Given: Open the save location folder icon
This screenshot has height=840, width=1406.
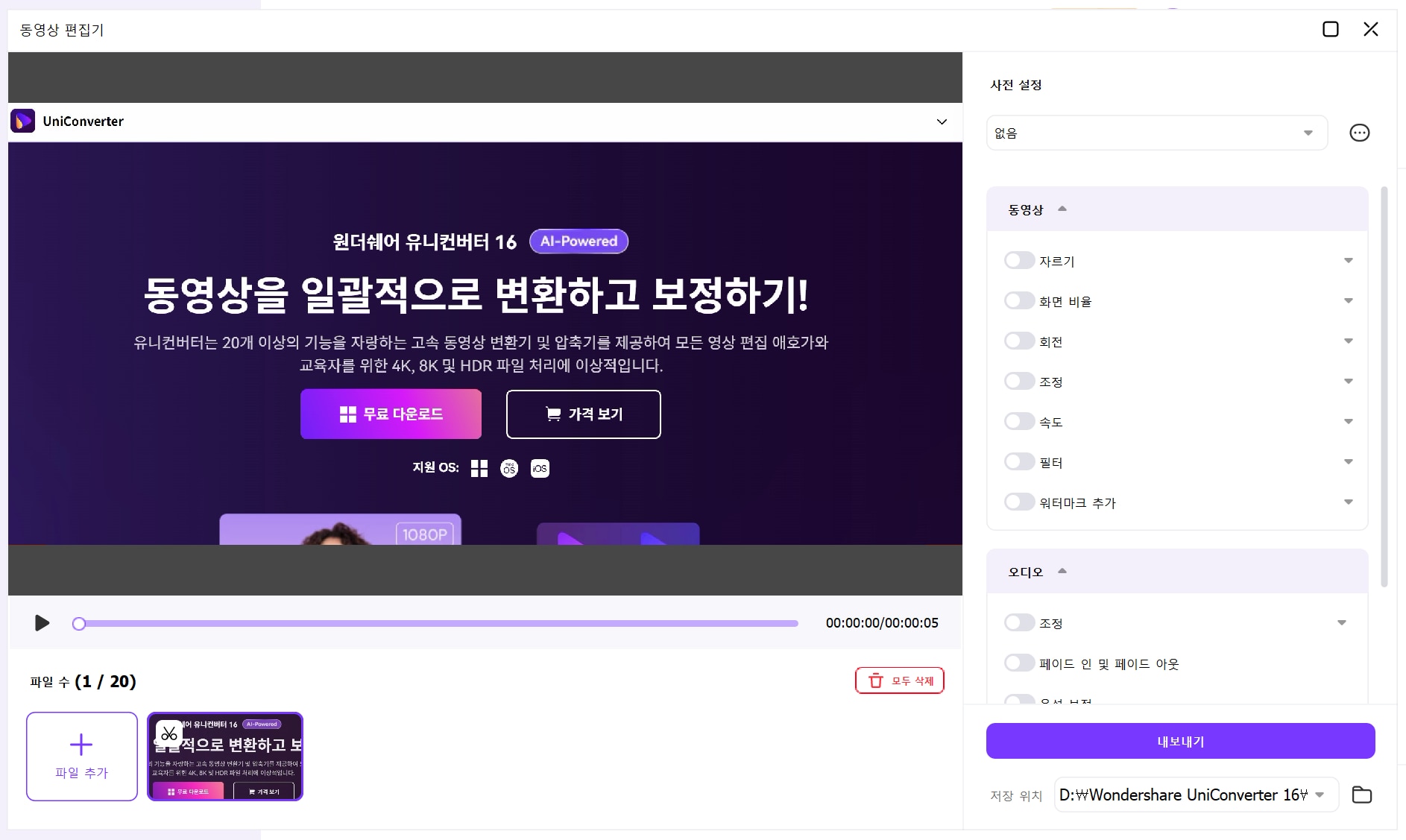Looking at the screenshot, I should [1362, 795].
